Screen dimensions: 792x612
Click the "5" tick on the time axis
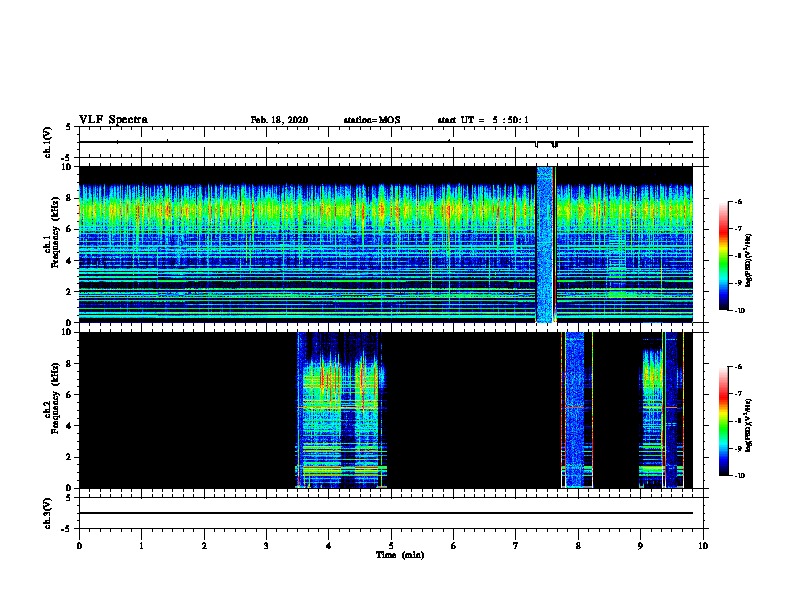(391, 546)
